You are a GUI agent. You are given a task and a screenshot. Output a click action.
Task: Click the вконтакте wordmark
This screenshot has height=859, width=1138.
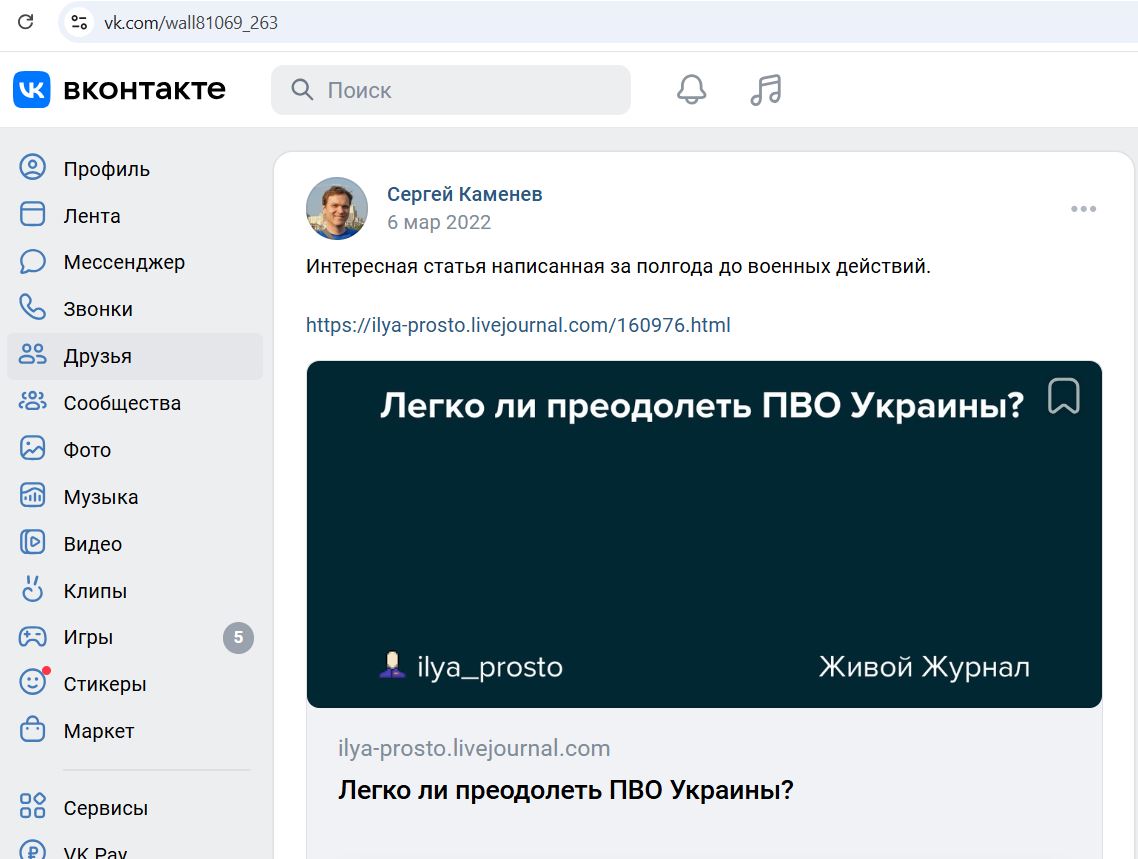coord(144,89)
